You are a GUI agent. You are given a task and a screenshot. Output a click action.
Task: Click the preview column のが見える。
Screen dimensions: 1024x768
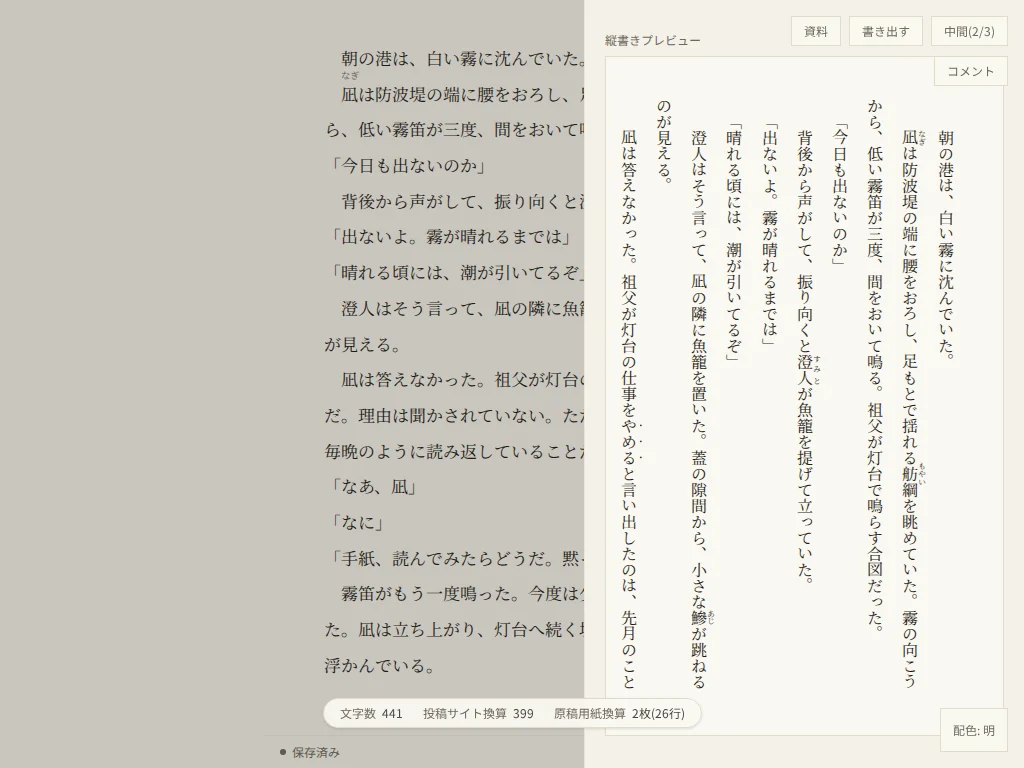[664, 142]
